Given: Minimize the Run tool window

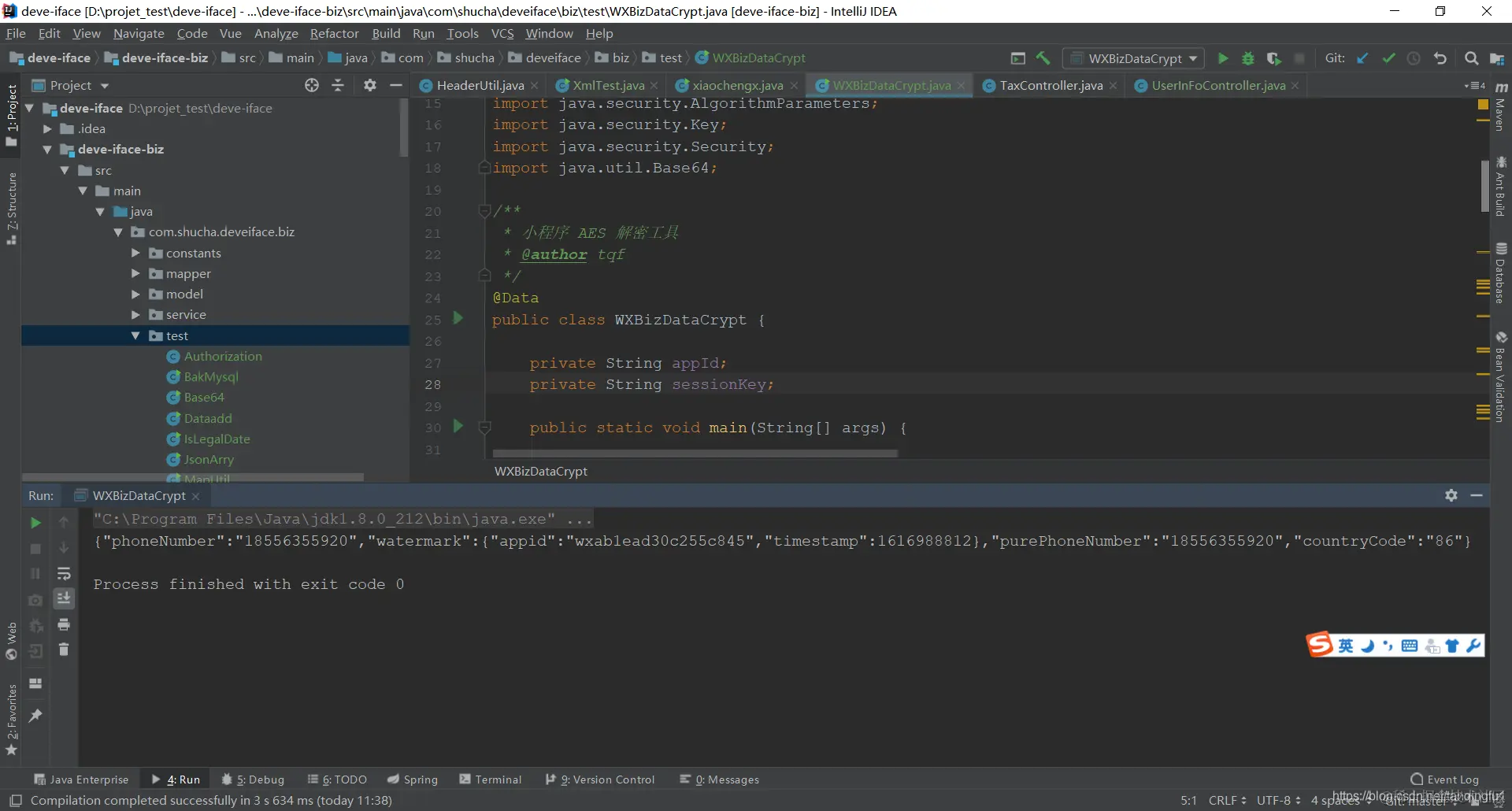Looking at the screenshot, I should click(x=1477, y=495).
